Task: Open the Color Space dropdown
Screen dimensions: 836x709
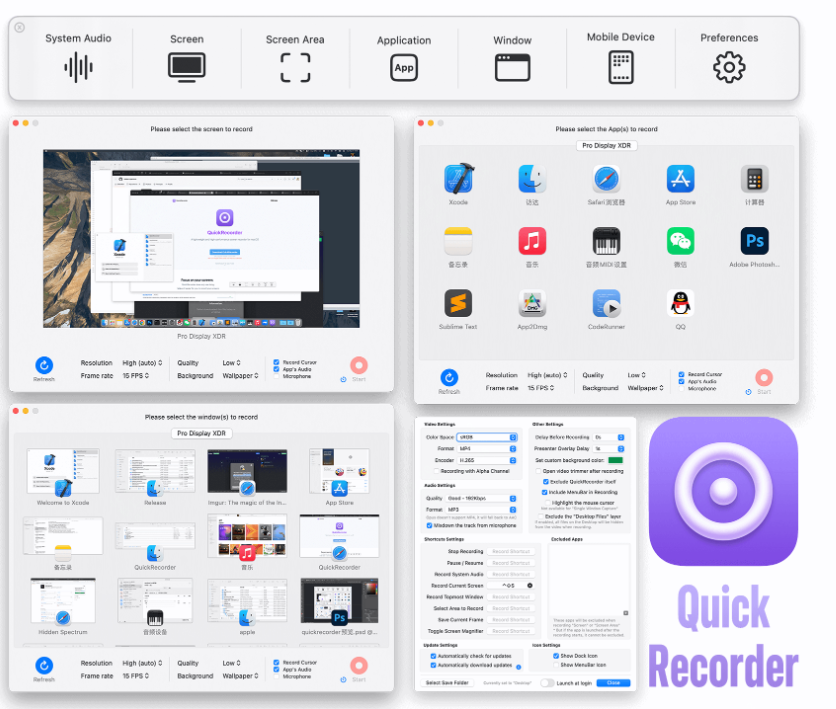Action: (487, 437)
